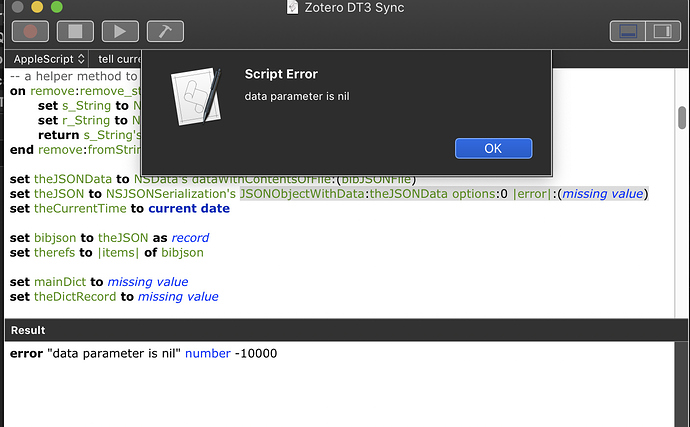Click 'theDictRecord' variable in the code

tap(75, 297)
